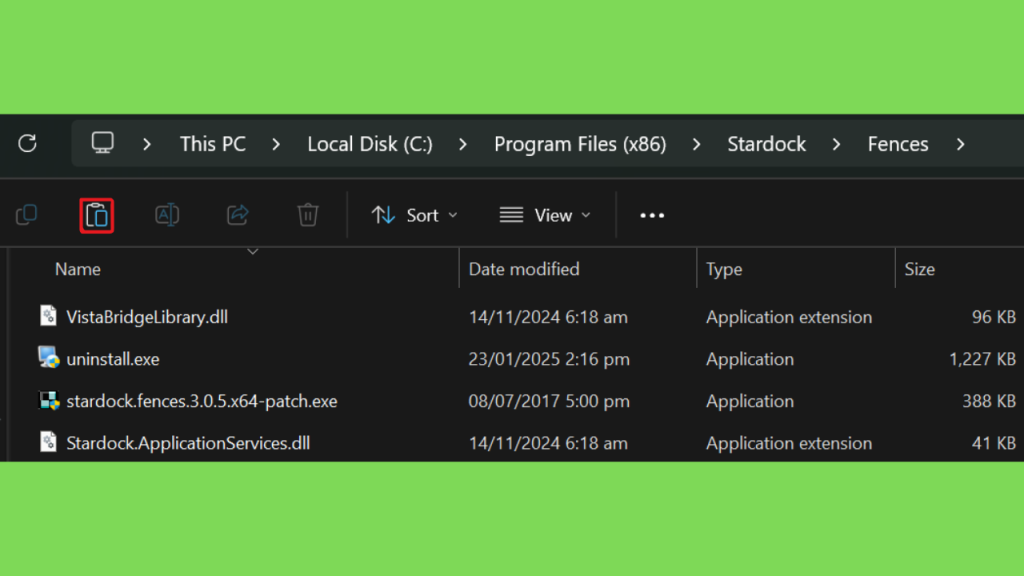Click the Paste icon in the toolbar
Screen dimensions: 1024x576
[97, 216]
